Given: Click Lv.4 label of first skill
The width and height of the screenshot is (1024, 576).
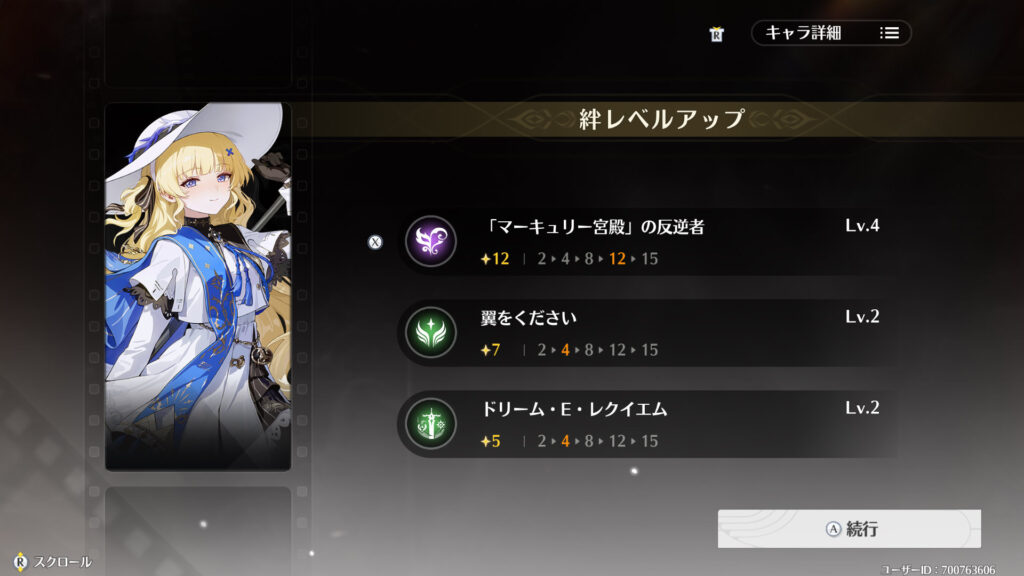Looking at the screenshot, I should point(862,226).
